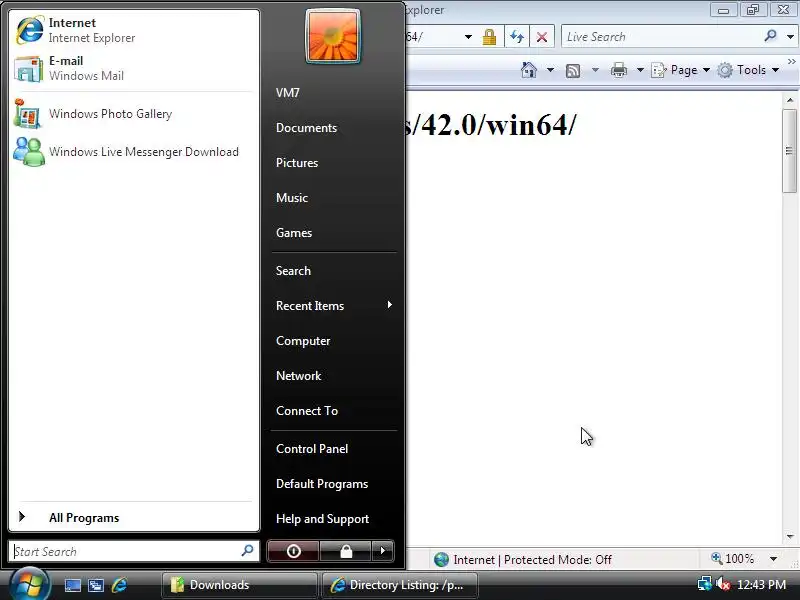
Task: Open the Home button dropdown arrow
Action: pos(550,70)
